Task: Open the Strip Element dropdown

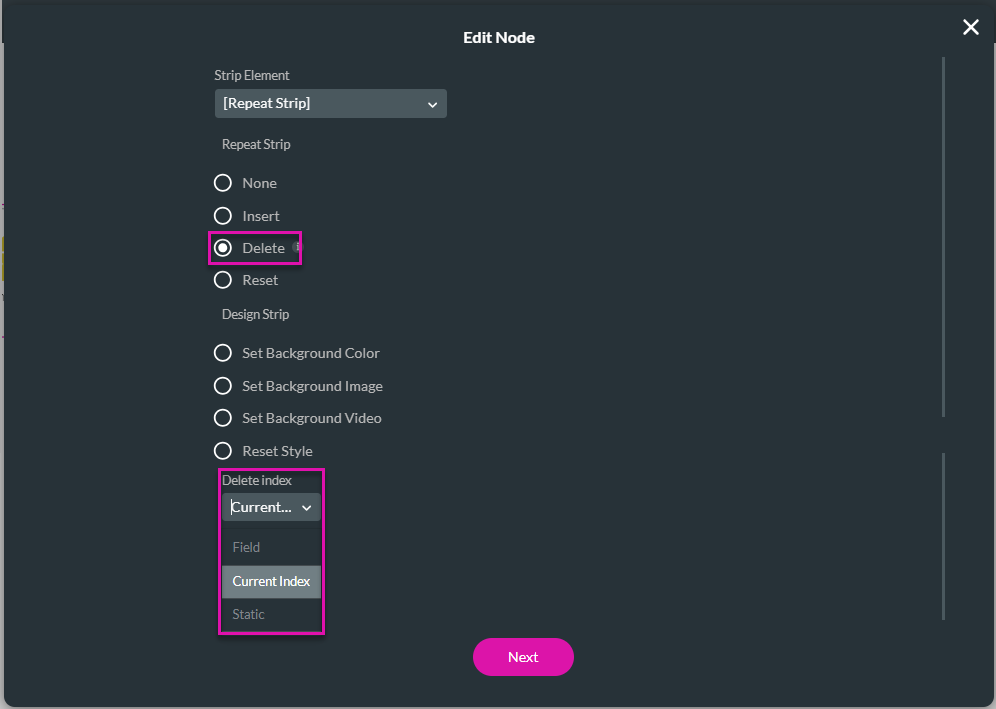Action: (330, 103)
